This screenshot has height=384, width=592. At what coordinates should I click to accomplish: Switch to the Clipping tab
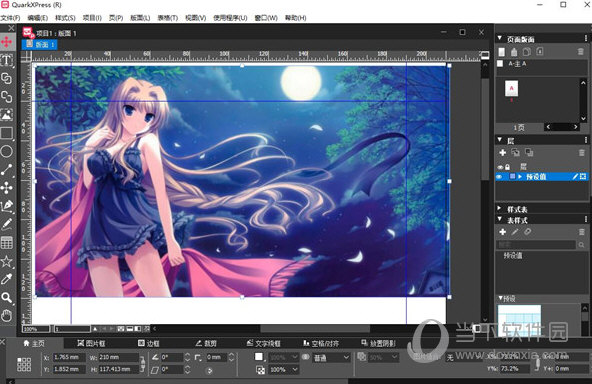point(206,343)
